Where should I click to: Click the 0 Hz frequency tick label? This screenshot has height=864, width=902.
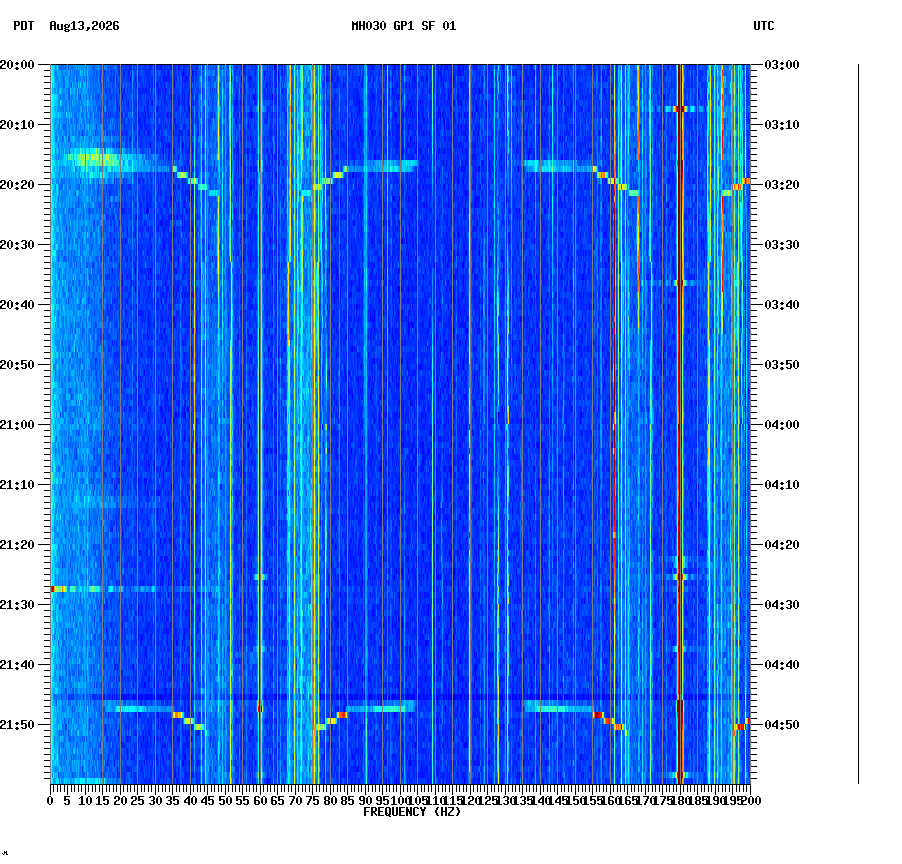(51, 801)
